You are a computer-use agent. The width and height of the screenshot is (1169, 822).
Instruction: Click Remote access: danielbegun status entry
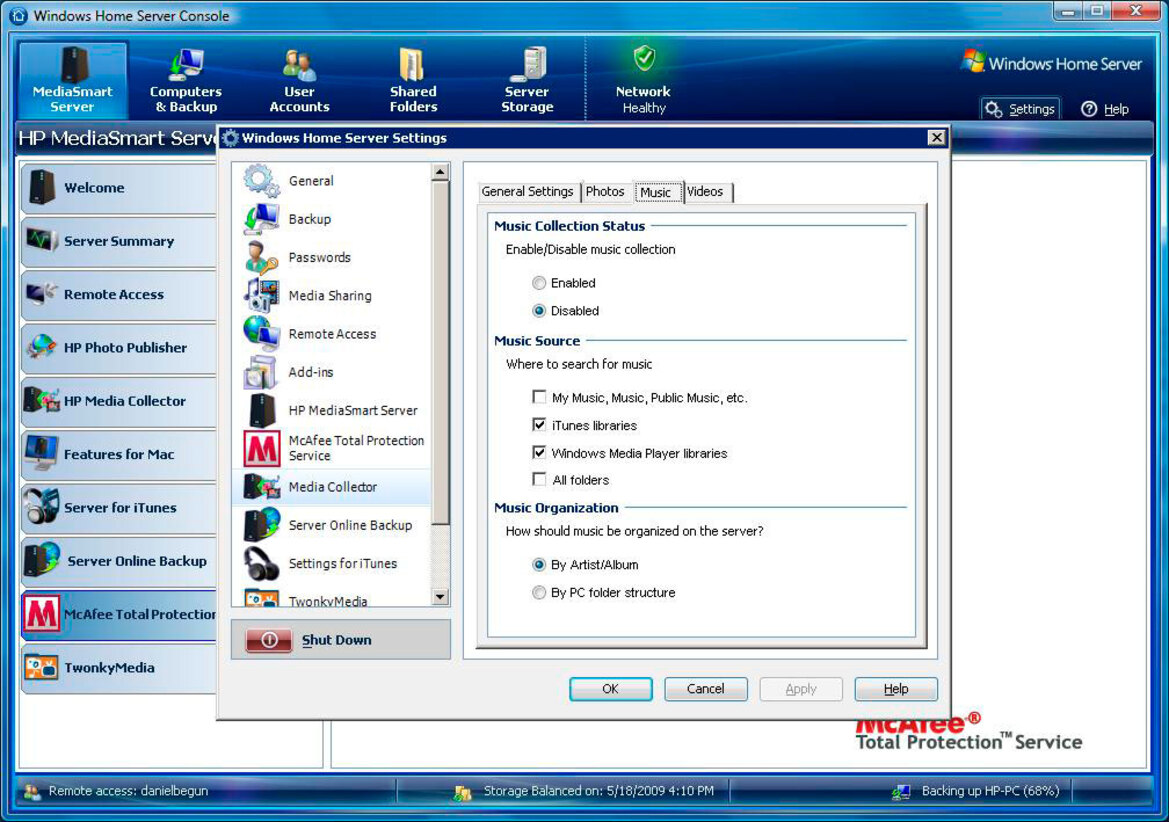[116, 791]
